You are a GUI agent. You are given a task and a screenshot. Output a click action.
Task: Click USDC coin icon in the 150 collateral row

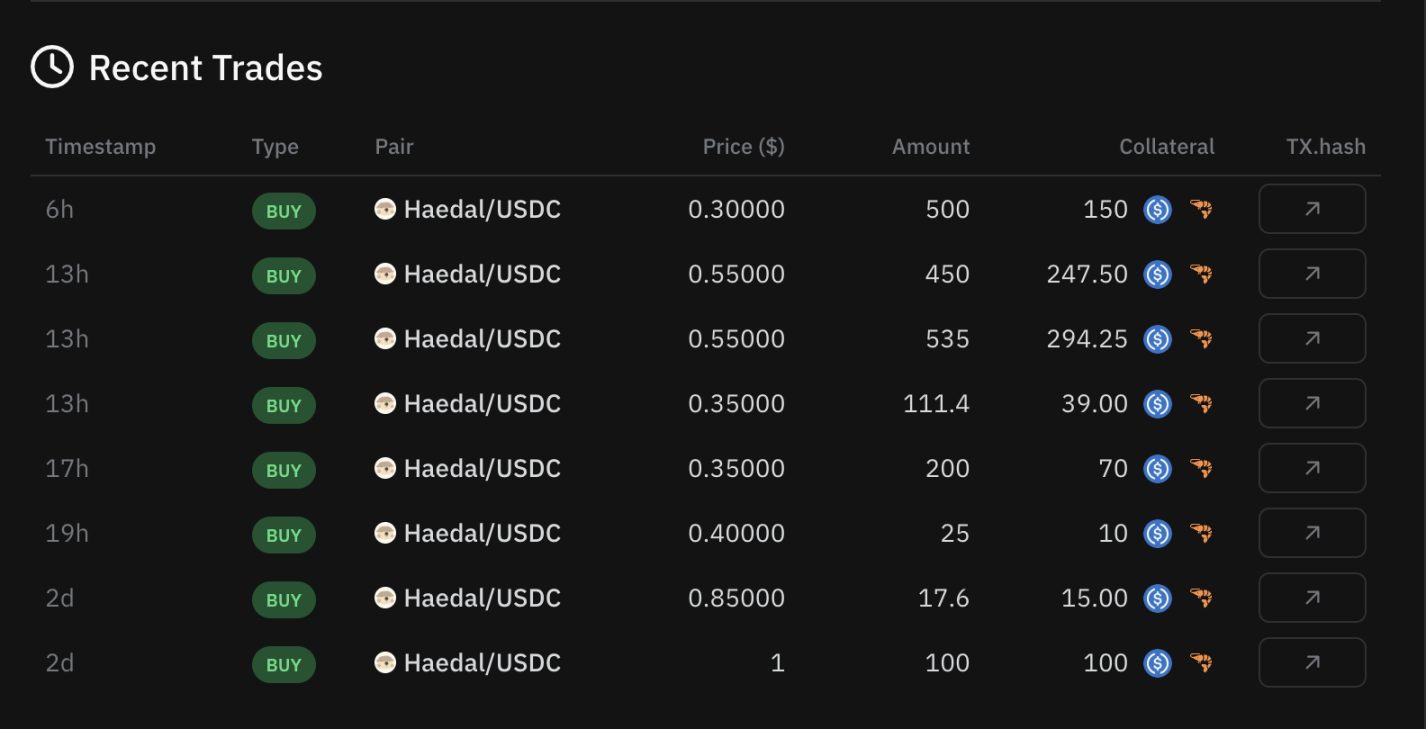pyautogui.click(x=1157, y=210)
